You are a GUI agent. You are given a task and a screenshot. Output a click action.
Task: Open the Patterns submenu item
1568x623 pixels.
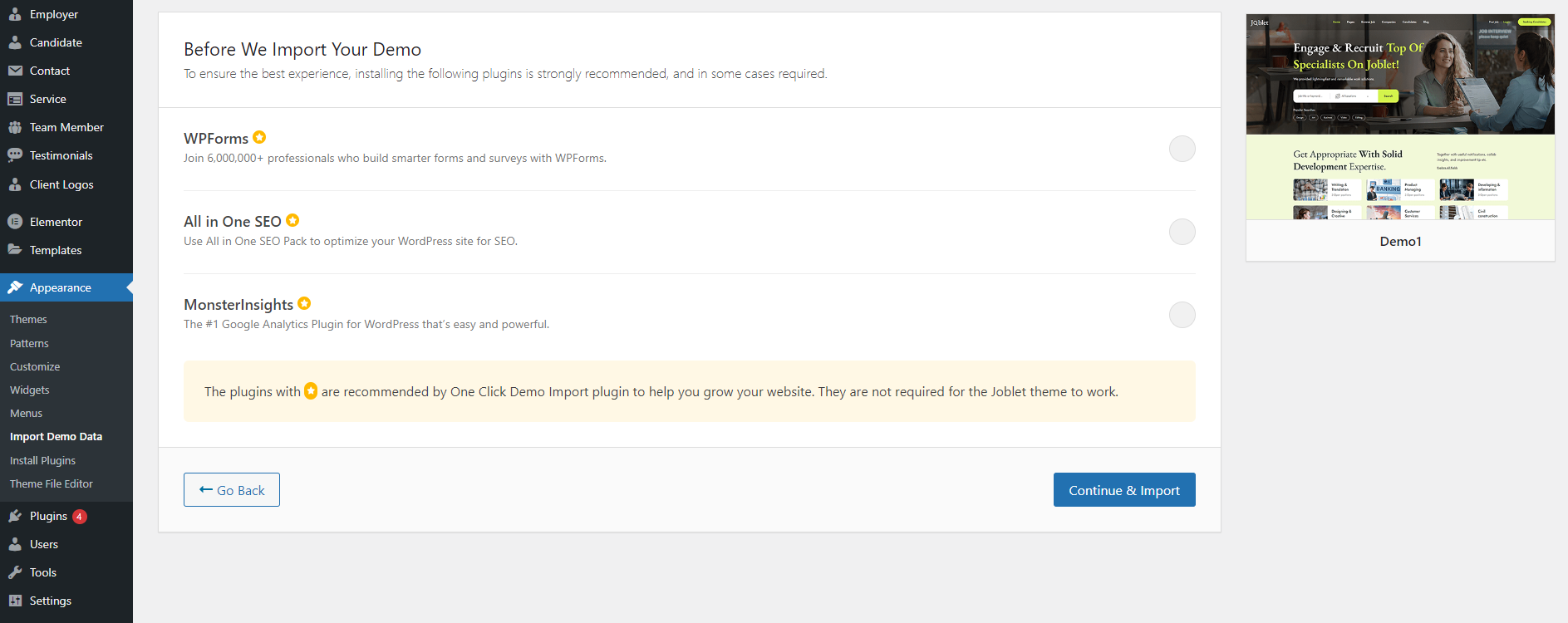pyautogui.click(x=29, y=343)
